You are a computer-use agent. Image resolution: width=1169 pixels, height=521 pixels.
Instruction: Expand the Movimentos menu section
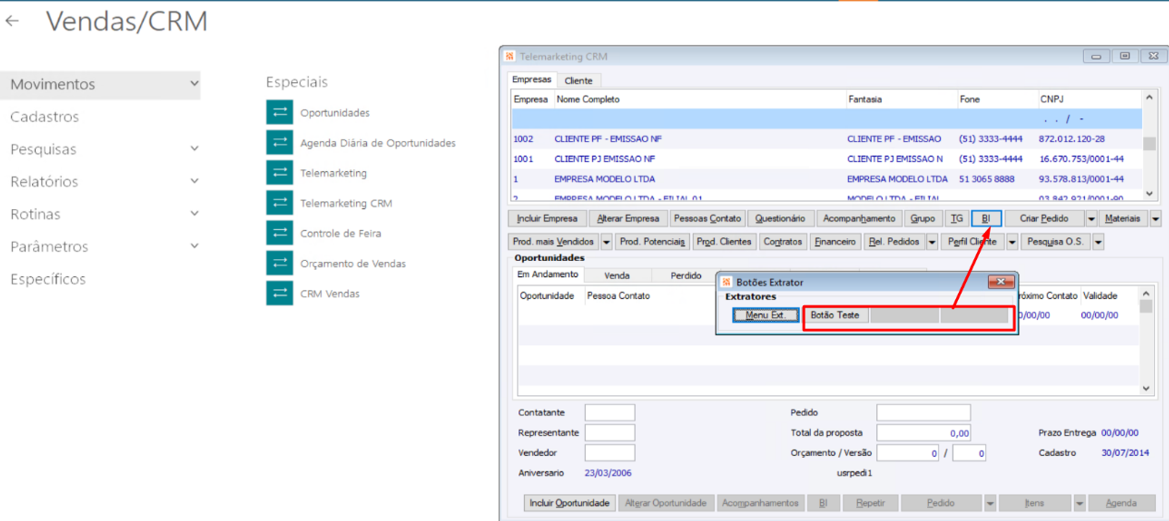coord(194,84)
